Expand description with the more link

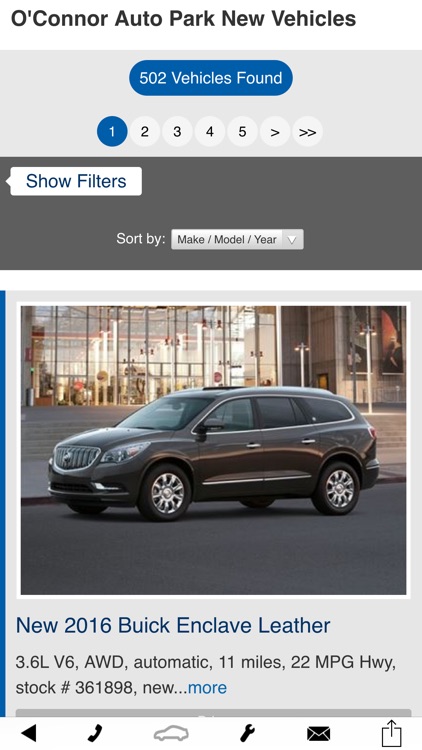coord(207,688)
